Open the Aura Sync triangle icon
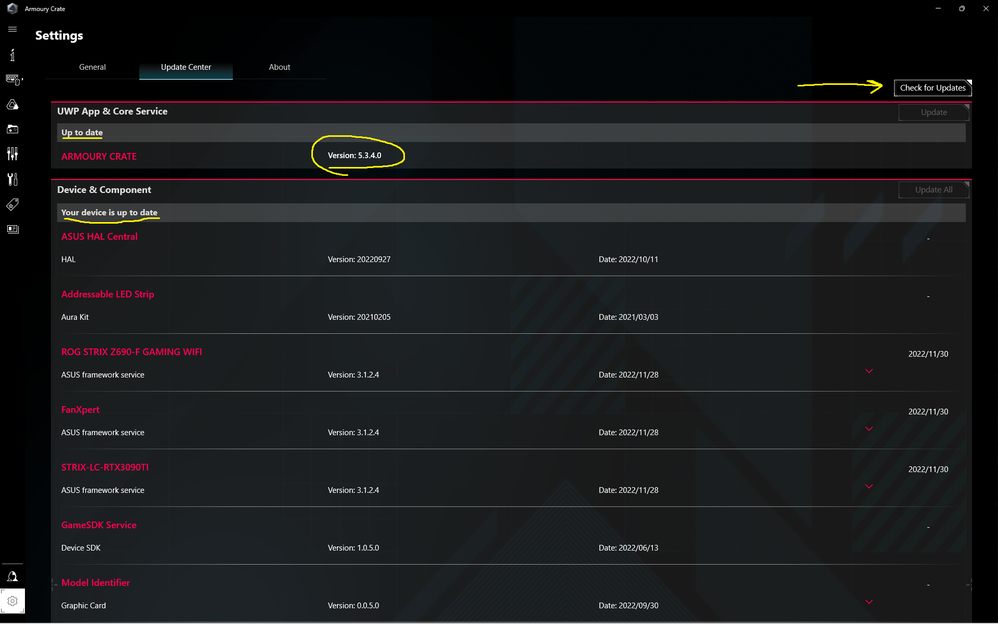Screen dimensions: 998x624 12,104
